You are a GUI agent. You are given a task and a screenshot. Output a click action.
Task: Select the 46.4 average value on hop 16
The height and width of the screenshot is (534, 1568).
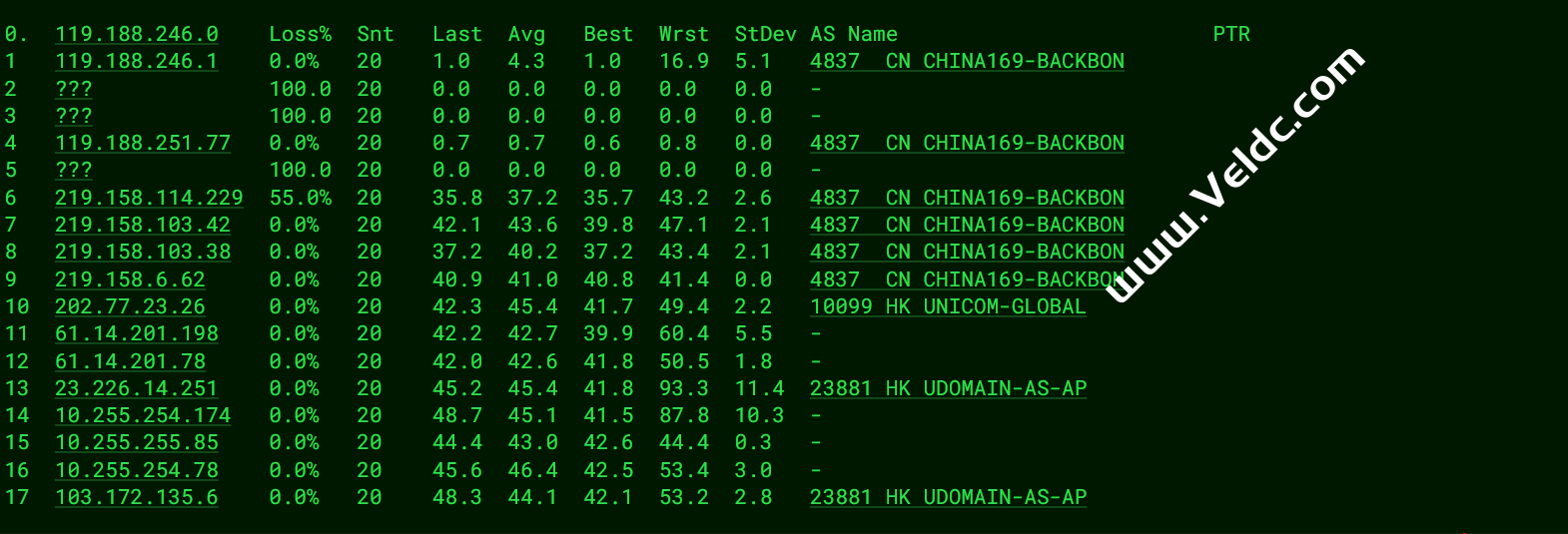tap(532, 470)
